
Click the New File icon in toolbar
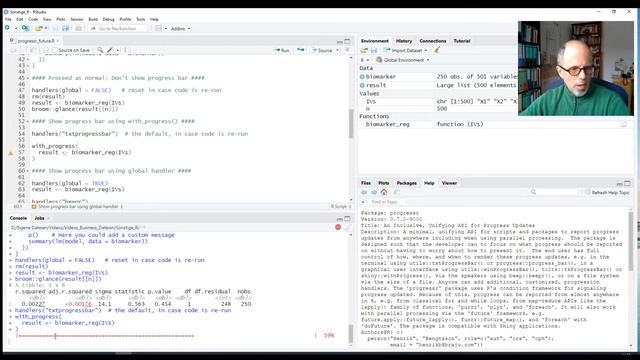coord(7,28)
